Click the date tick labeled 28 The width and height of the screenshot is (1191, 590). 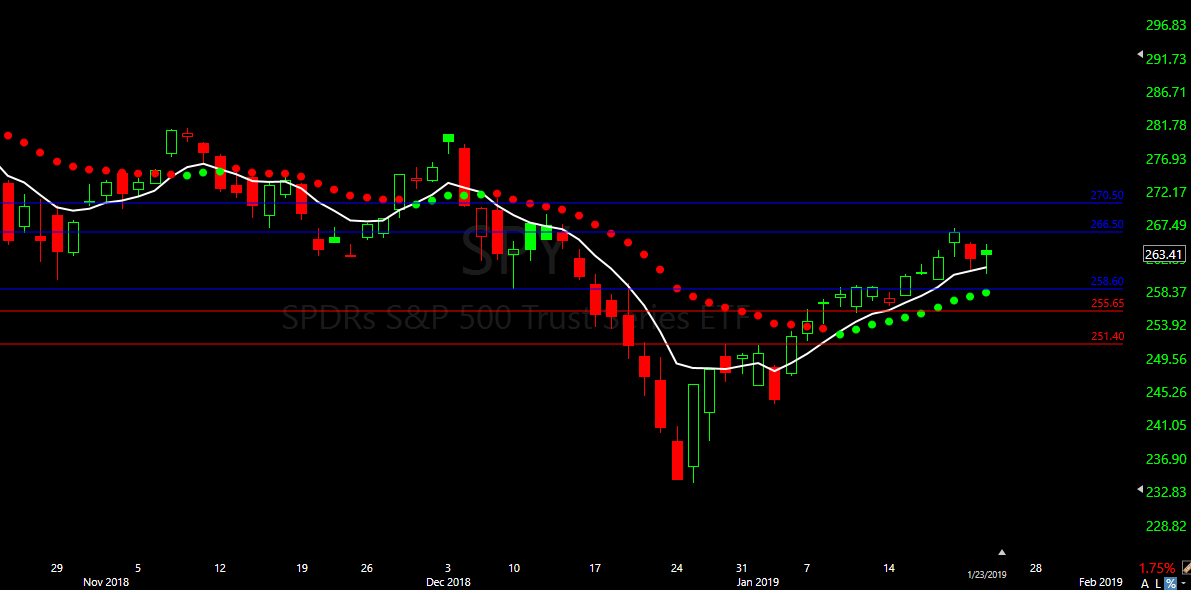click(1035, 568)
